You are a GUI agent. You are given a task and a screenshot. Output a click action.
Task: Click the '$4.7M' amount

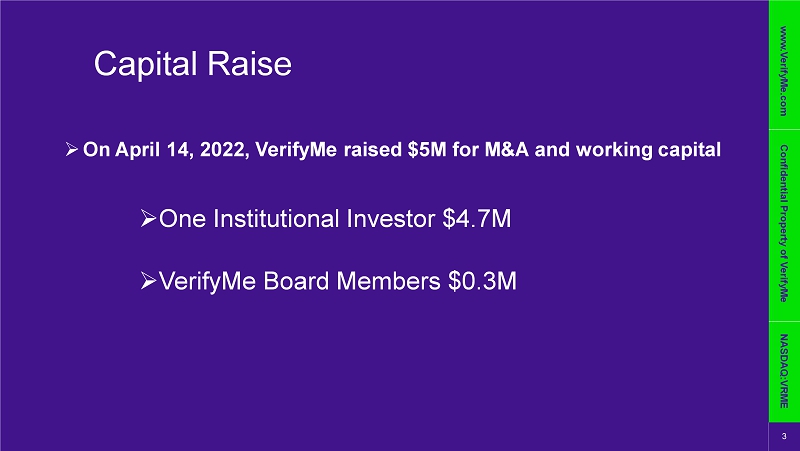point(477,218)
